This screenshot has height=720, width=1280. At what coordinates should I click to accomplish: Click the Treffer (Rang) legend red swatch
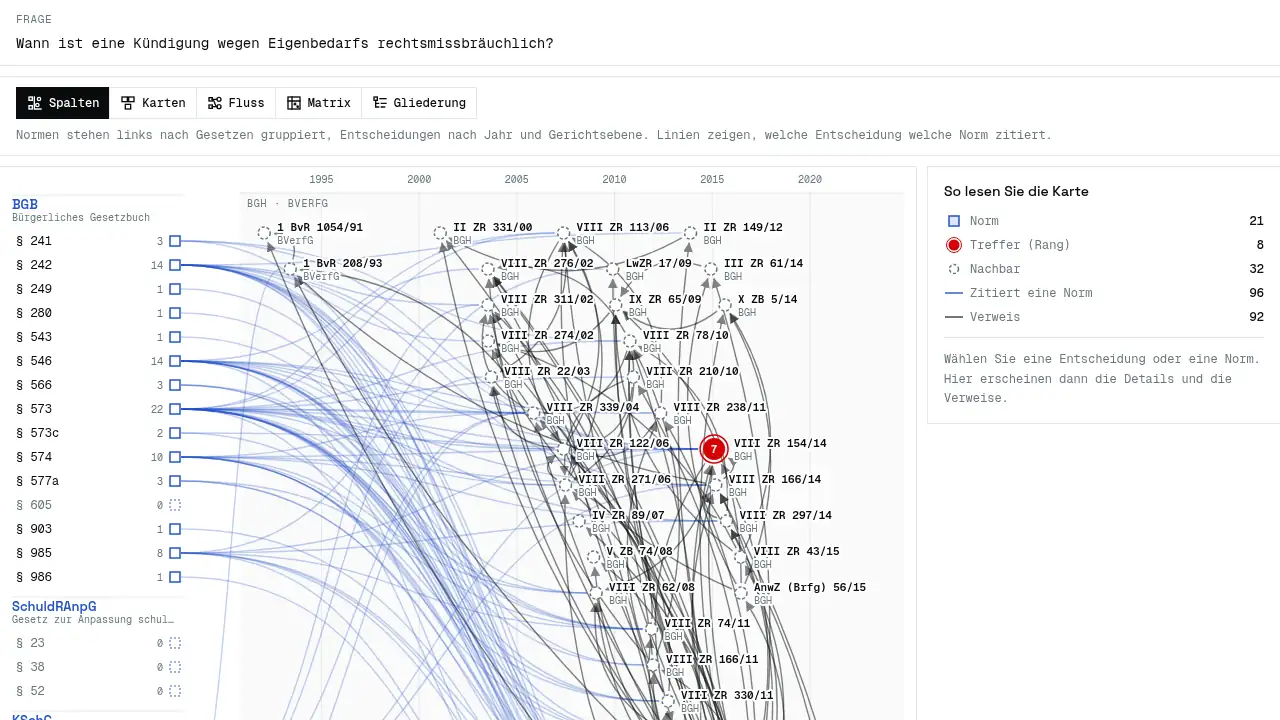(x=954, y=245)
